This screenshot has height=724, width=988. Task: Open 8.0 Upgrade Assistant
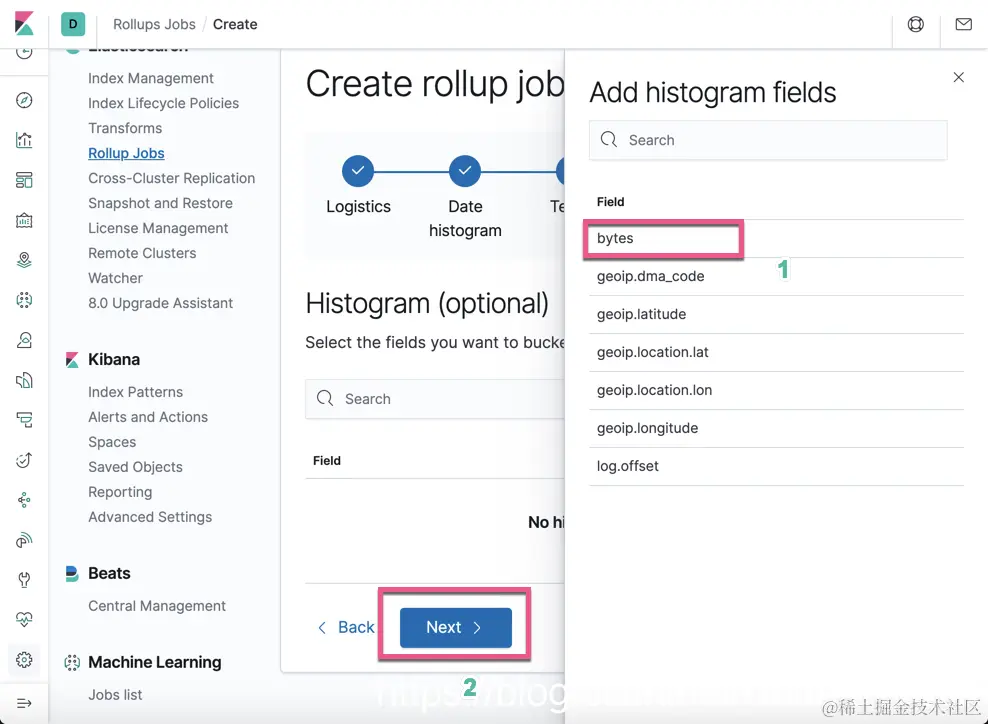[x=161, y=303]
